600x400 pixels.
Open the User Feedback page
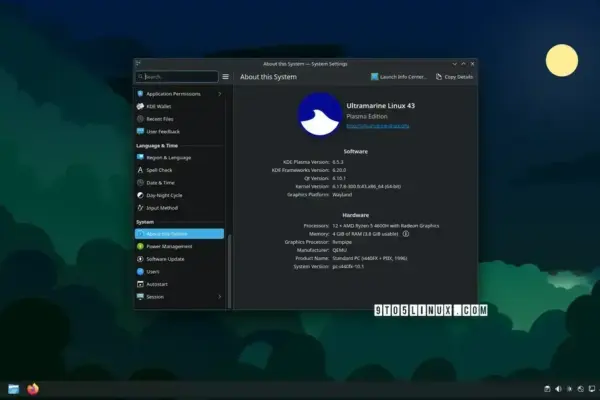(x=179, y=132)
